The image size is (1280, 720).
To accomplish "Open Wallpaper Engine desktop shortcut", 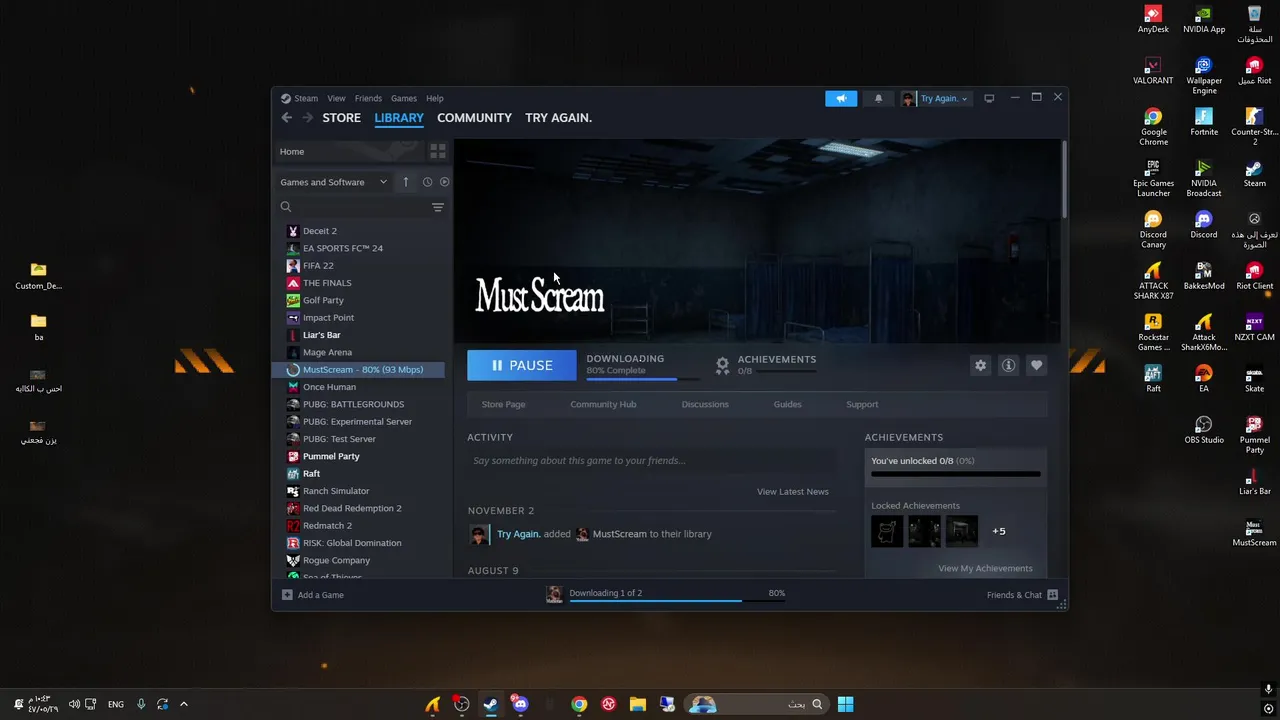I will coord(1204,76).
